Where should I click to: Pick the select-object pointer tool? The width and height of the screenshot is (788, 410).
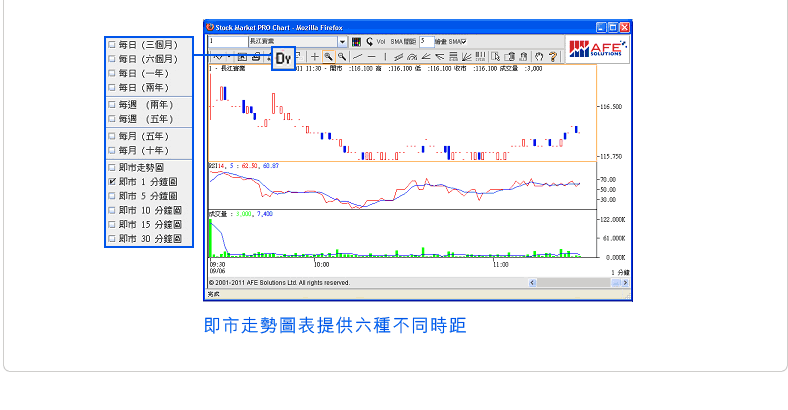tap(496, 57)
